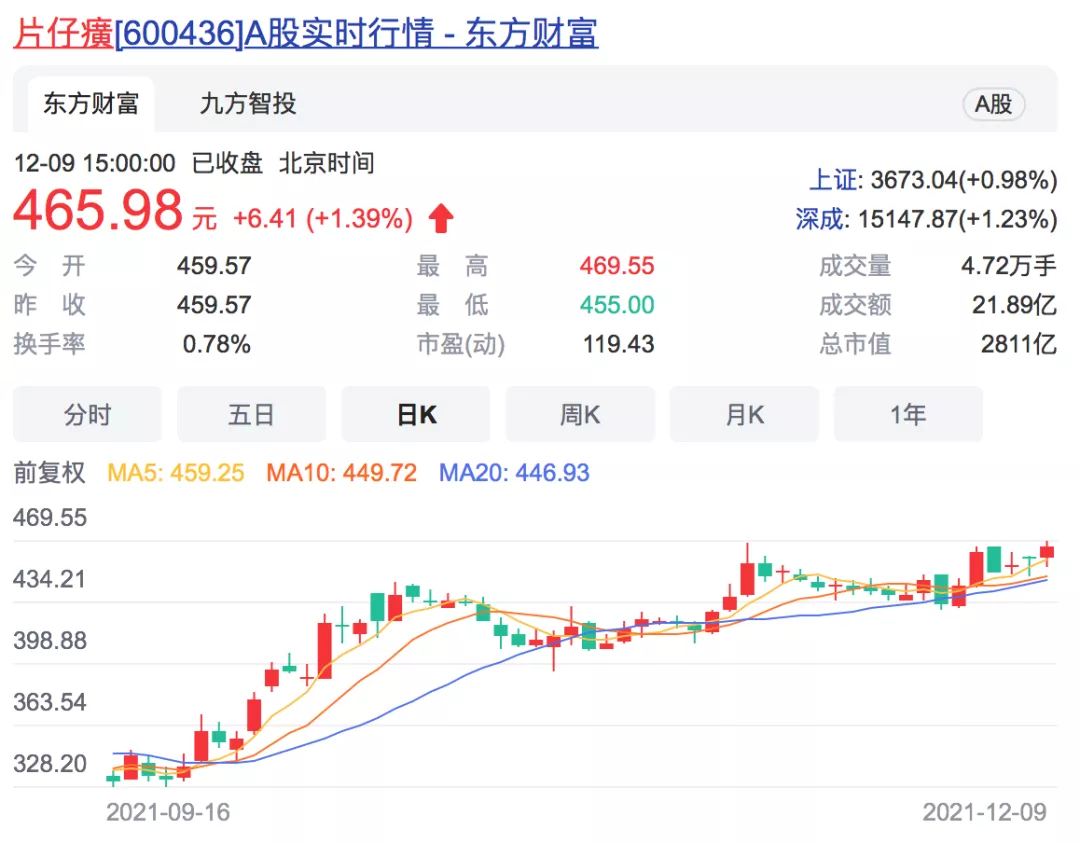This screenshot has height=843, width=1080.
Task: Click the latest red candlestick on the chart
Action: pyautogui.click(x=1046, y=553)
